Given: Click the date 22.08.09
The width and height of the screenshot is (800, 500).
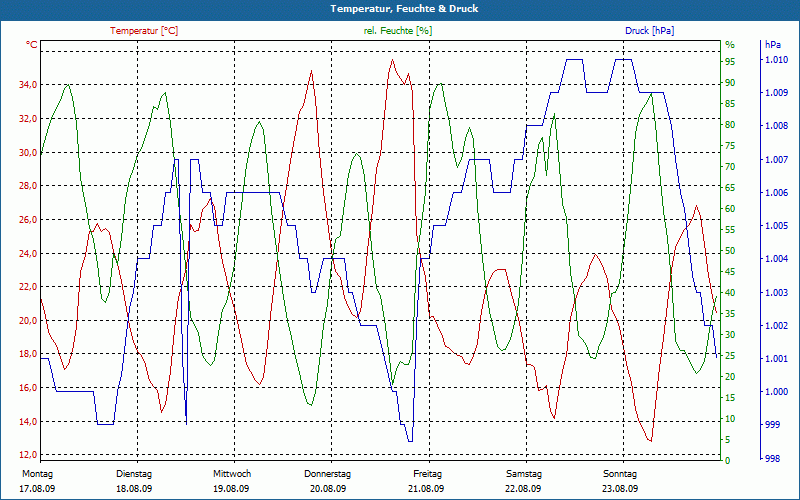Looking at the screenshot, I should 523,489.
